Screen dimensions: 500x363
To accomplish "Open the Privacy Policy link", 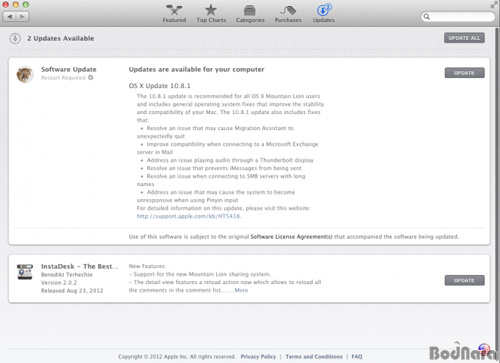I will (258, 356).
